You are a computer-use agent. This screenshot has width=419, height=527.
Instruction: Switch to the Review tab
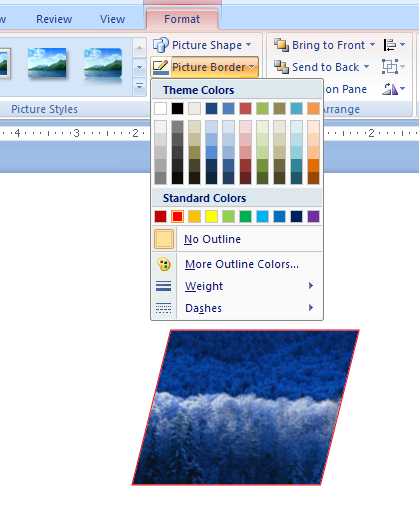pyautogui.click(x=54, y=19)
